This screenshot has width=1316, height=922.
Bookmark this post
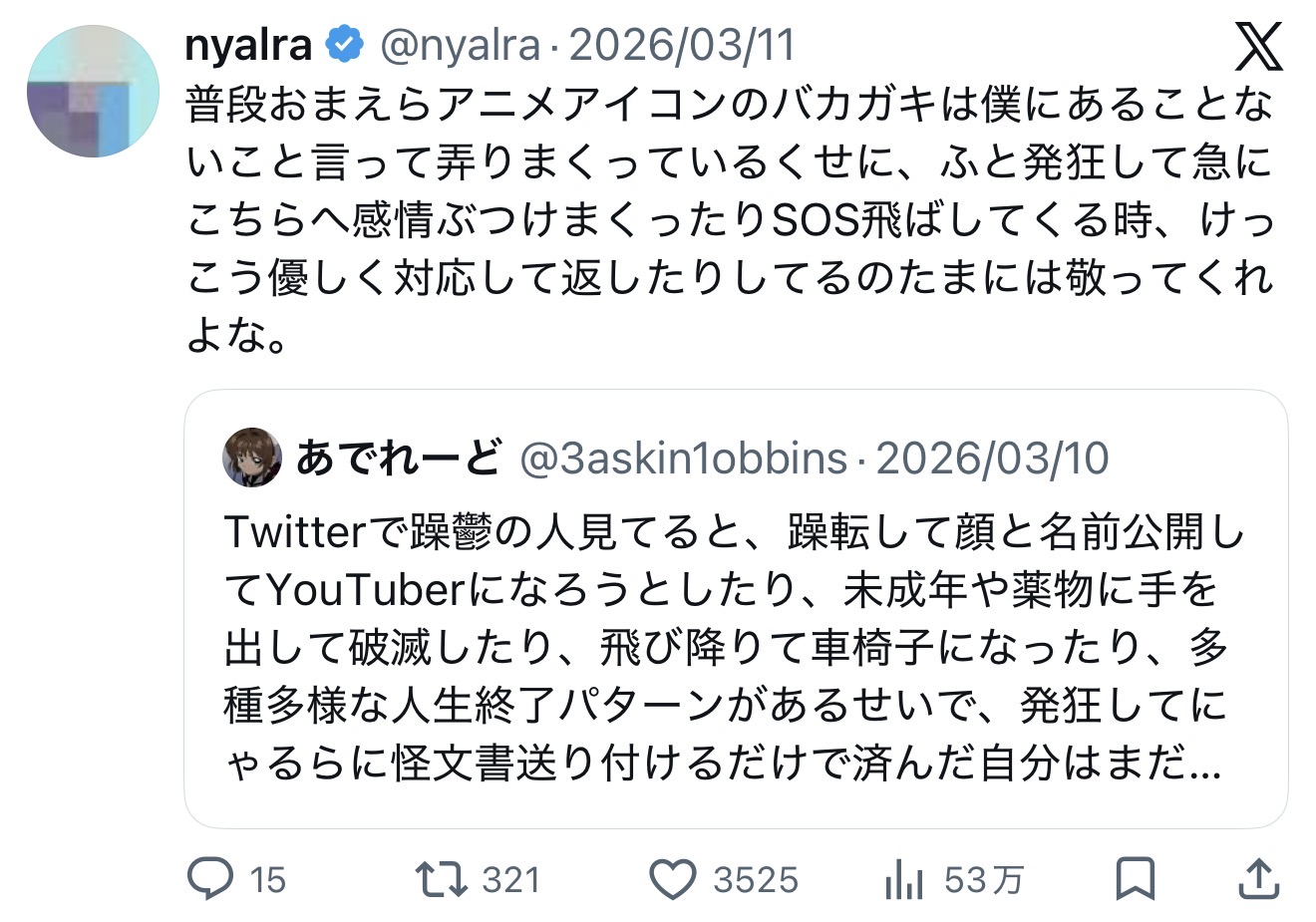[x=1136, y=879]
